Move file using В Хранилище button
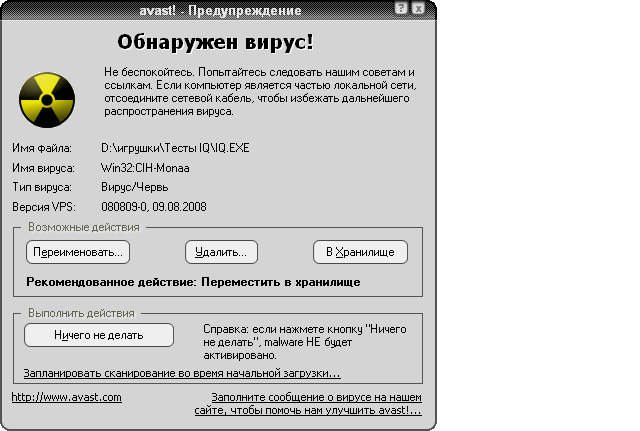The width and height of the screenshot is (640, 431). coord(360,252)
